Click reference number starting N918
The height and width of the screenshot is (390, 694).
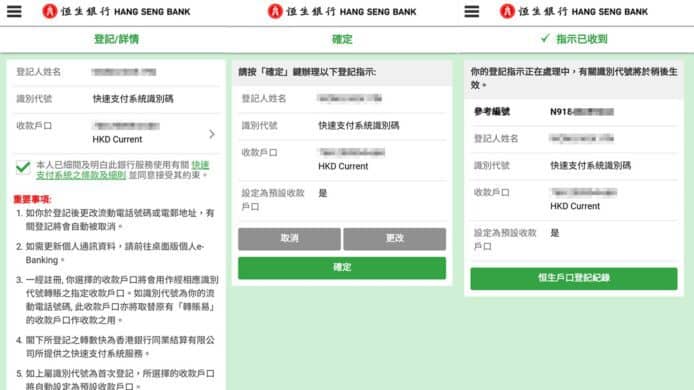tap(582, 112)
